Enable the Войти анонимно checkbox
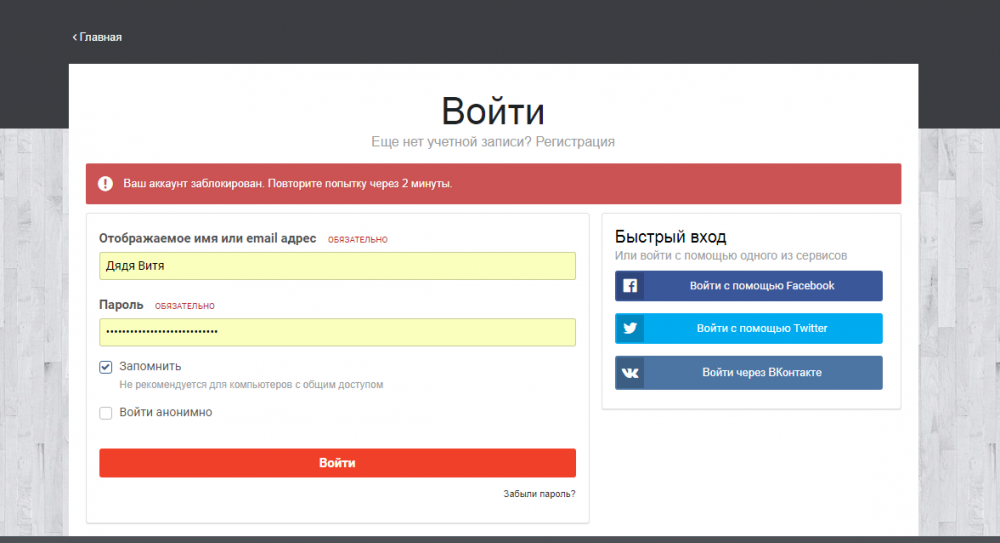Image resolution: width=1000 pixels, height=543 pixels. [106, 413]
